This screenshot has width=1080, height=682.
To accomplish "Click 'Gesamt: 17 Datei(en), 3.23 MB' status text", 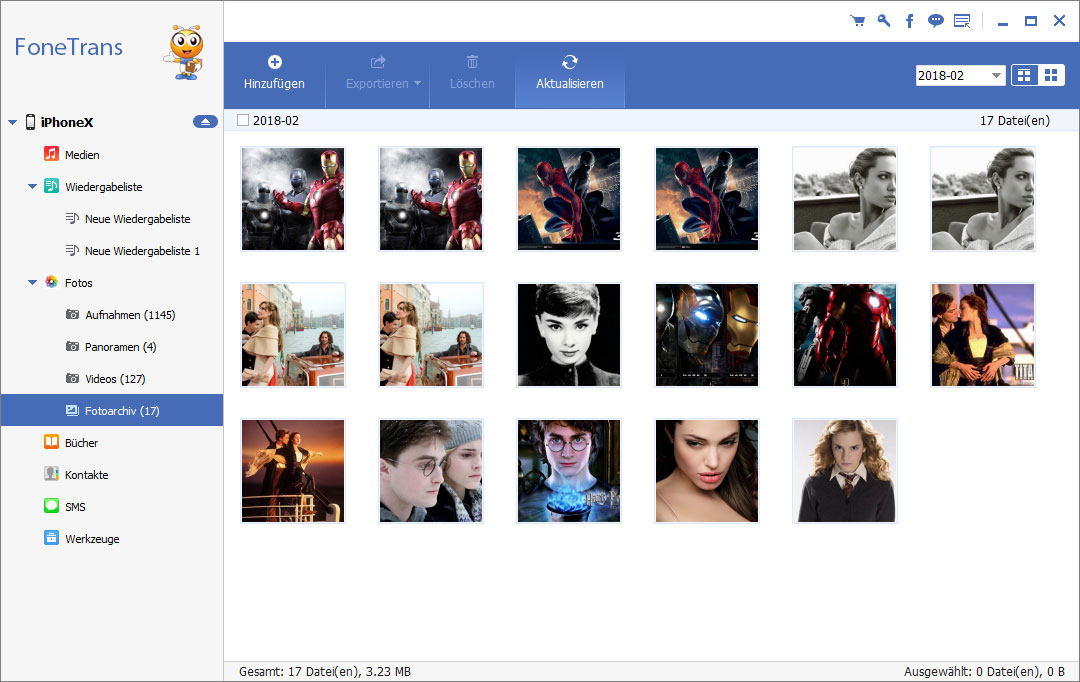I will (324, 672).
